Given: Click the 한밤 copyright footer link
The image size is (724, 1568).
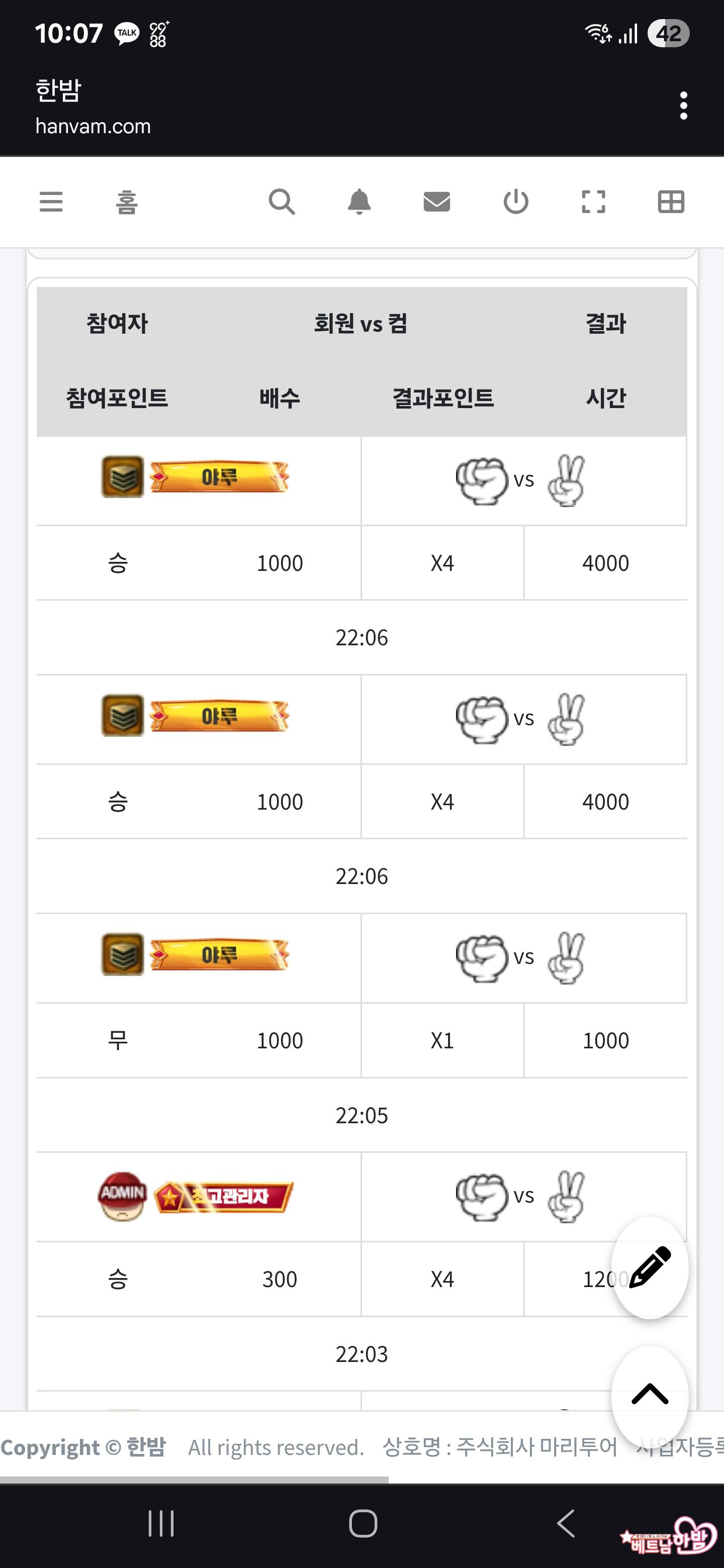Looking at the screenshot, I should tap(146, 1447).
